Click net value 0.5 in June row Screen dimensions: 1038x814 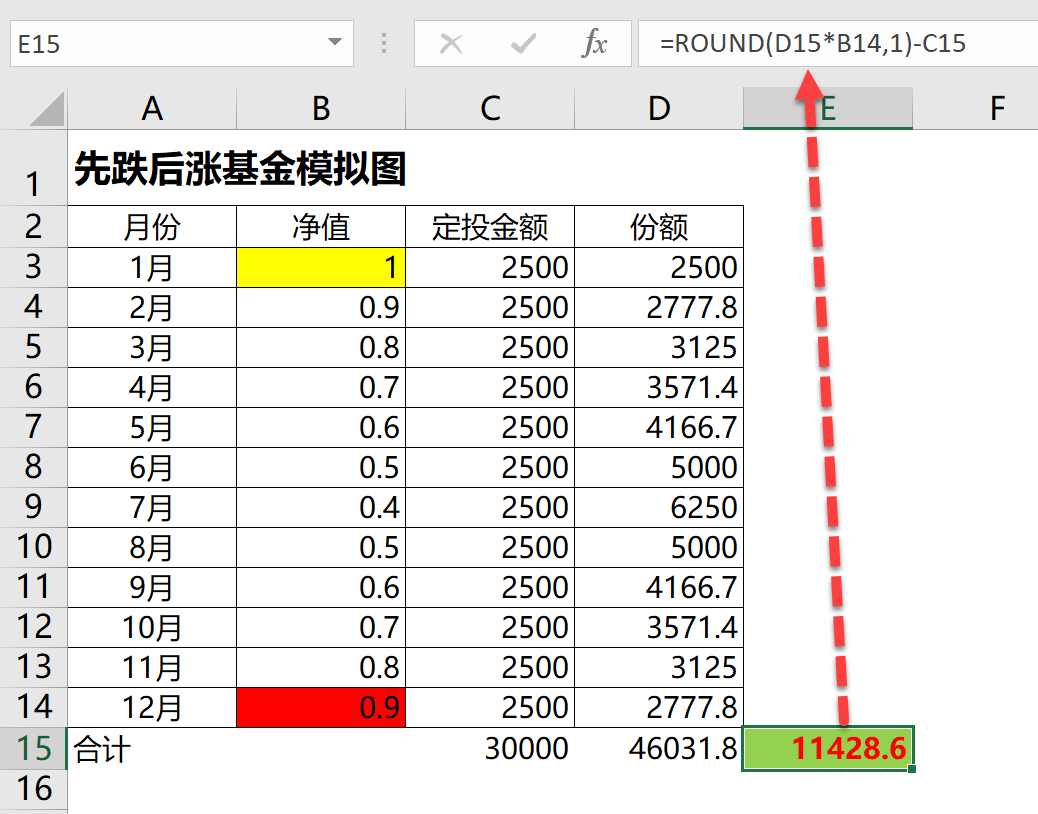pos(321,468)
